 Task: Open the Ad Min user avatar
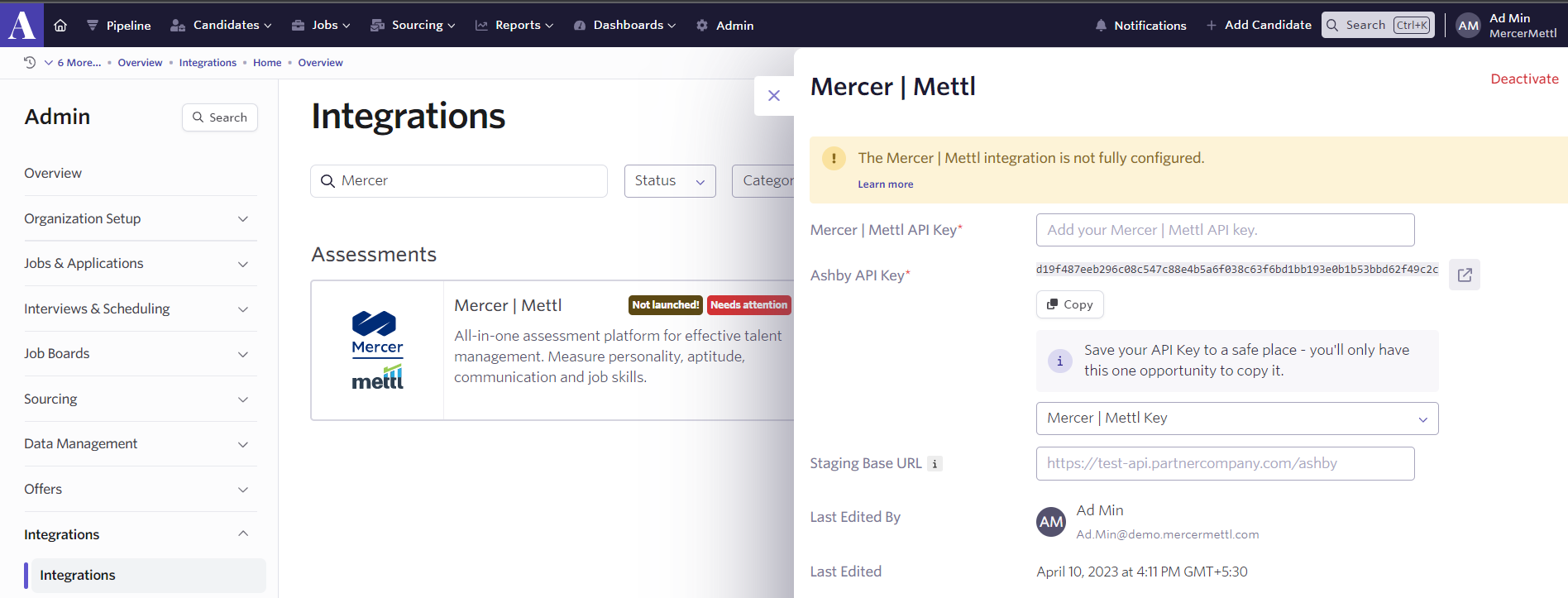coord(1469,26)
